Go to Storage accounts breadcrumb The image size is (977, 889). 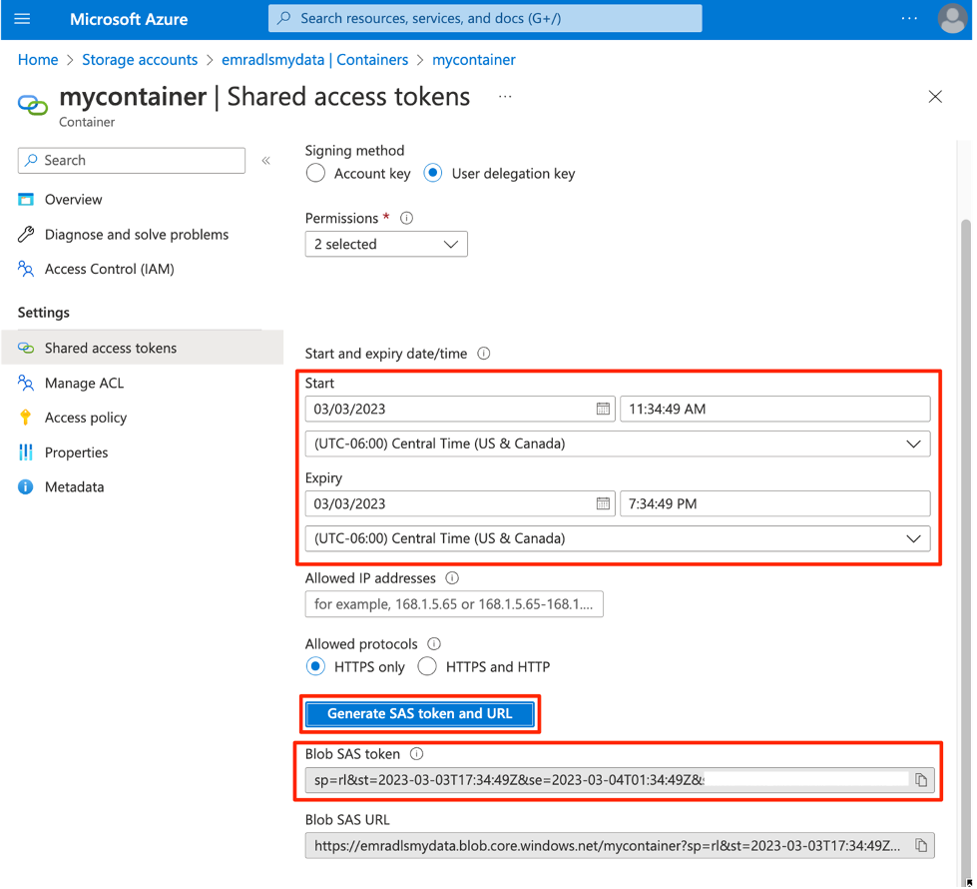(x=140, y=60)
